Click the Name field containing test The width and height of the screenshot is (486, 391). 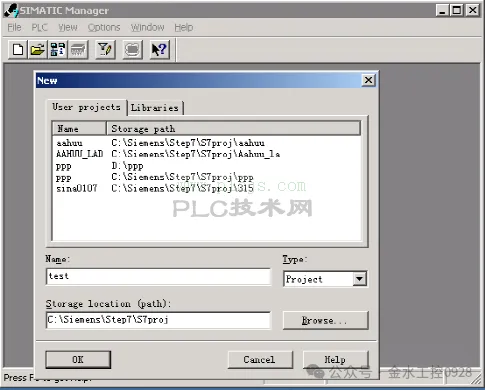(x=158, y=276)
